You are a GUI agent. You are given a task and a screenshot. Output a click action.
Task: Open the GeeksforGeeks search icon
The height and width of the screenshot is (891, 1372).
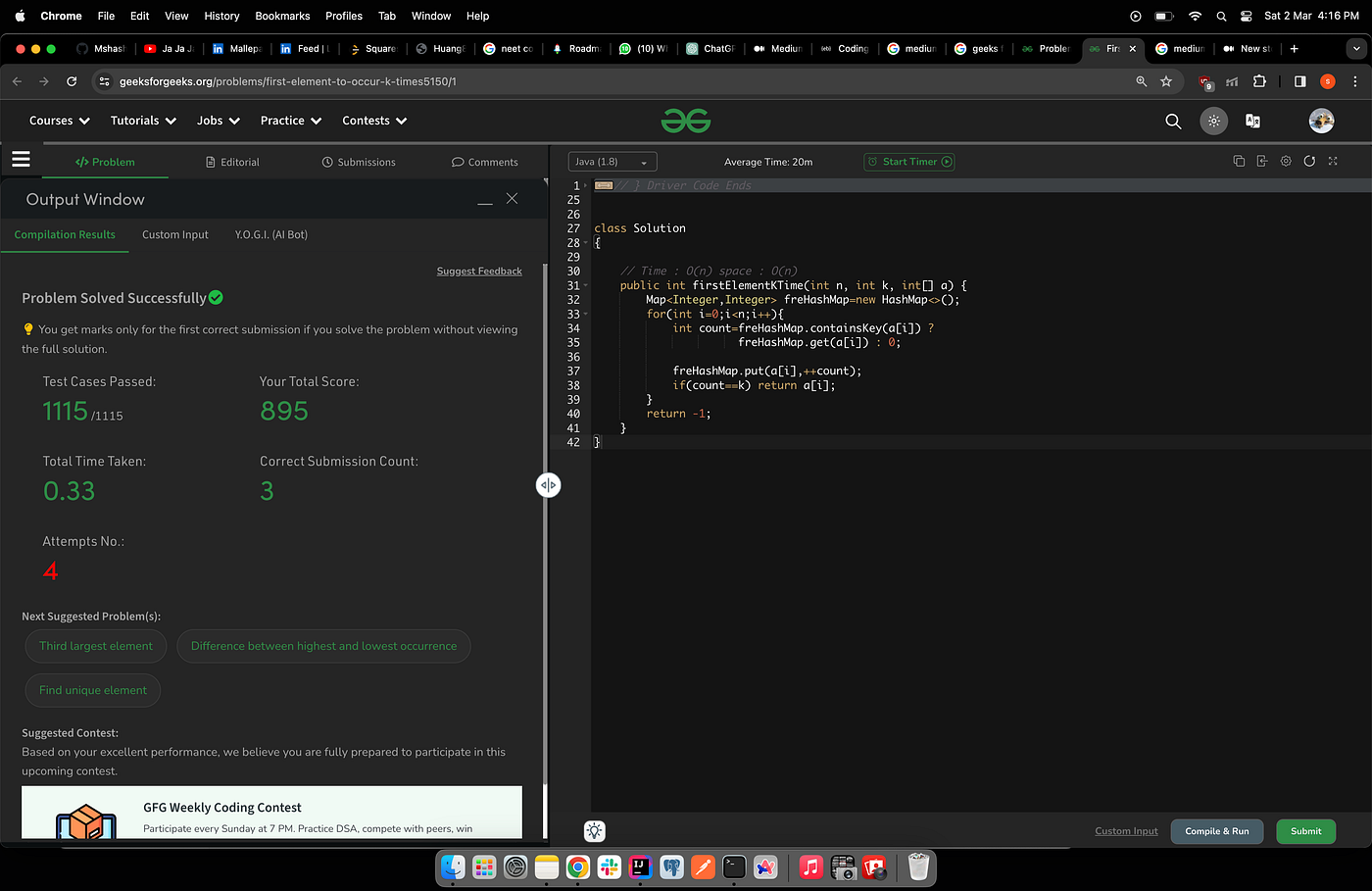click(x=1173, y=121)
